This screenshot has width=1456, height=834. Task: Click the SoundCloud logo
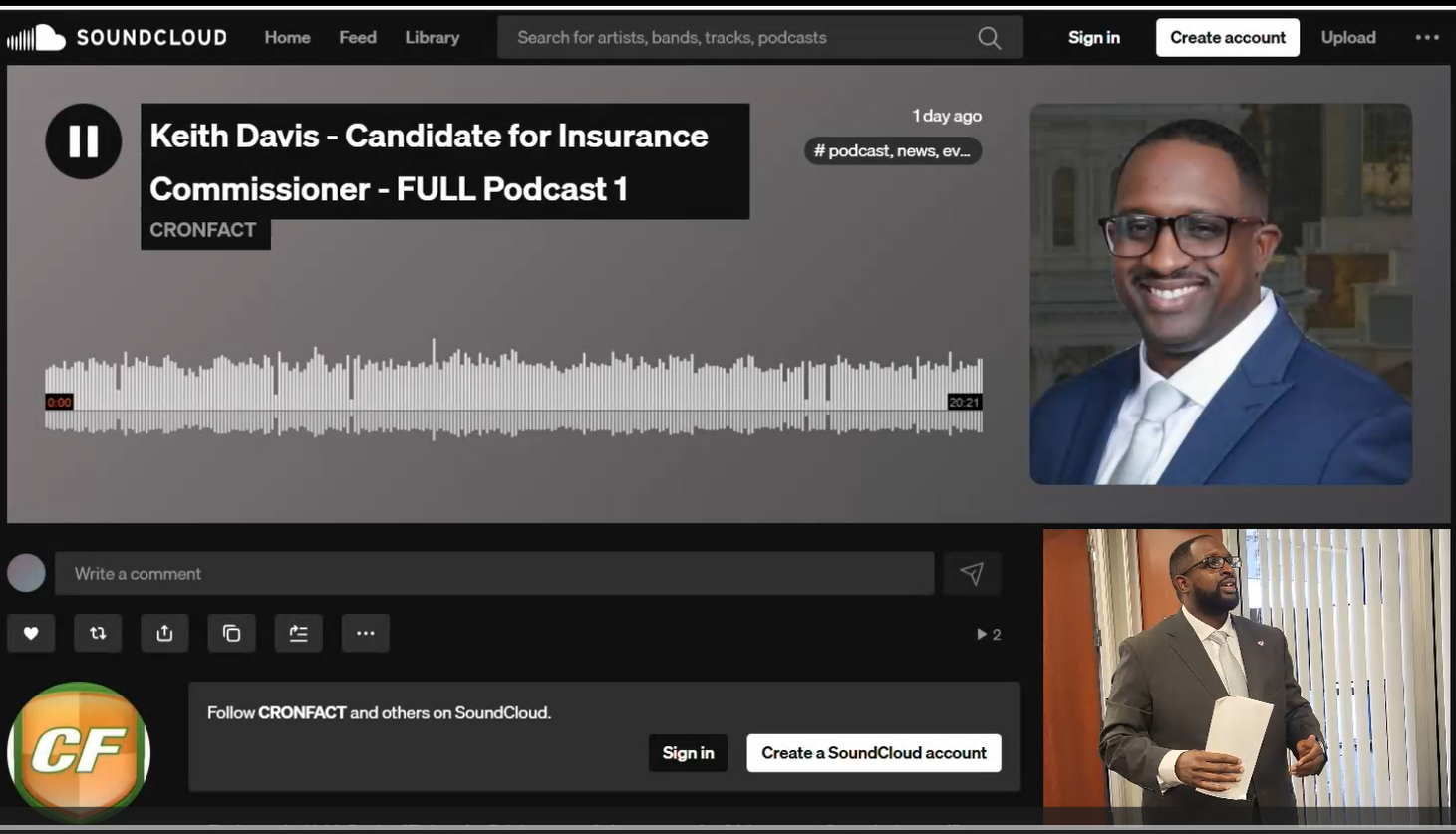click(118, 38)
